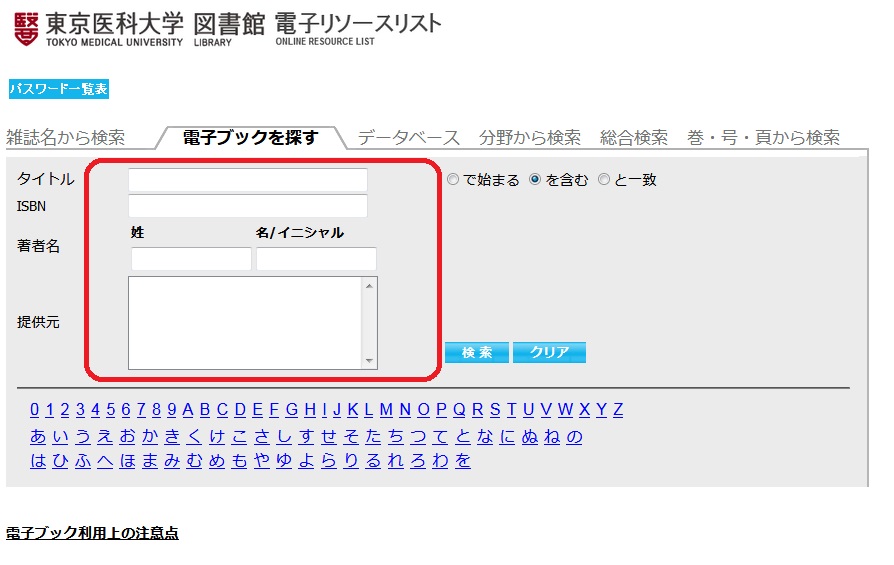Select the 電子ブックを探す tab
The width and height of the screenshot is (894, 565).
coord(250,137)
